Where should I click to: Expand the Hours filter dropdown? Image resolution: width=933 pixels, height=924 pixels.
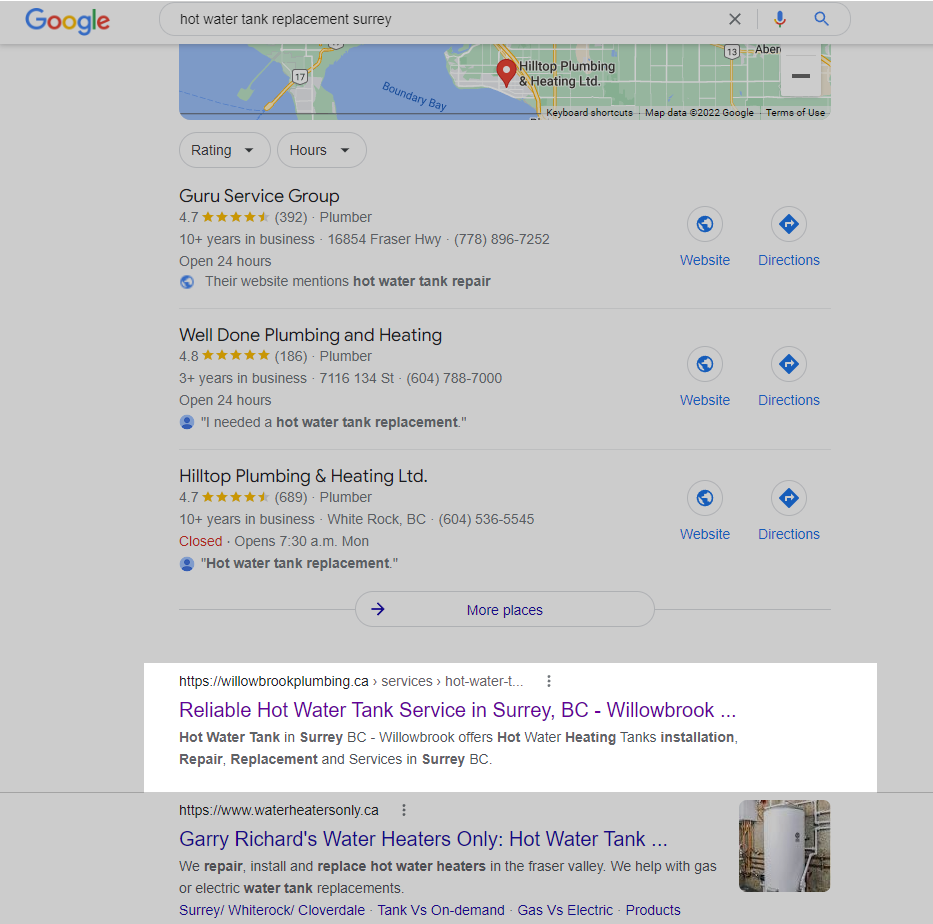(x=322, y=150)
